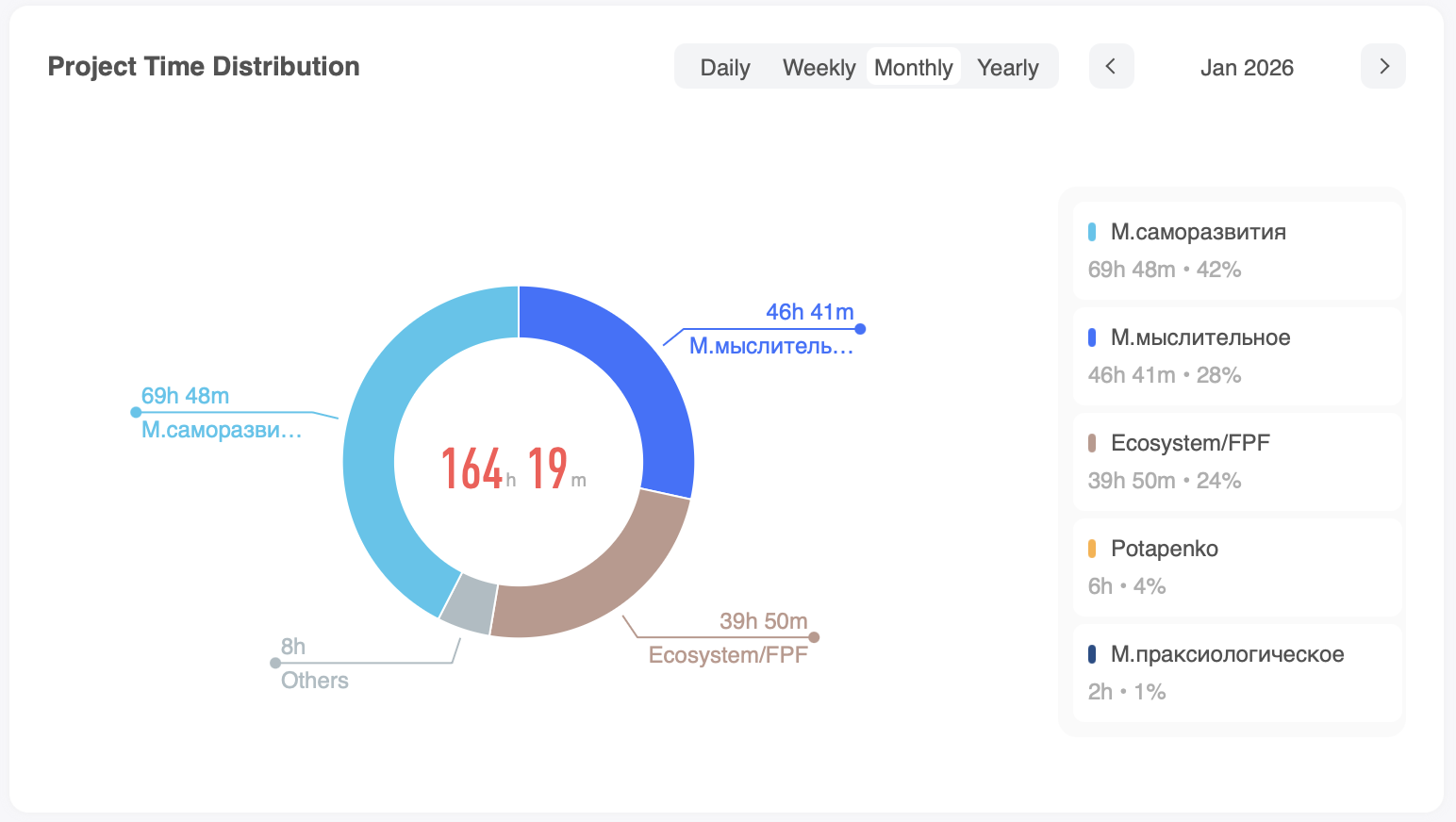Image resolution: width=1456 pixels, height=822 pixels.
Task: Choose the Monthly time range tab
Action: [913, 68]
